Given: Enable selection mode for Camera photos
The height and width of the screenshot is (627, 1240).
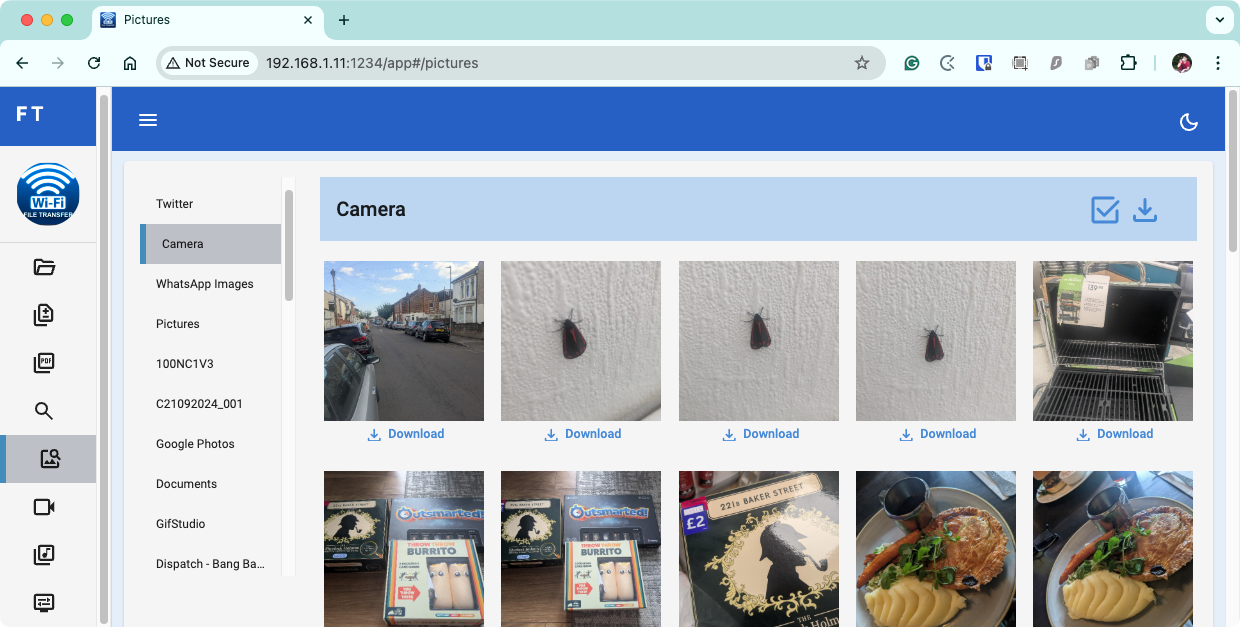Looking at the screenshot, I should (x=1104, y=209).
